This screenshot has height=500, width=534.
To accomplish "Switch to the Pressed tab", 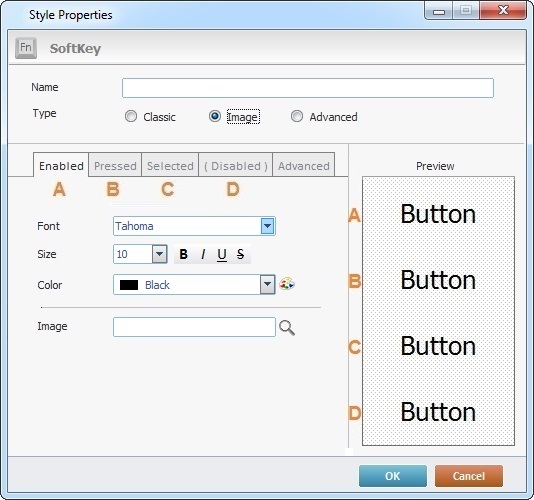I will pos(115,166).
